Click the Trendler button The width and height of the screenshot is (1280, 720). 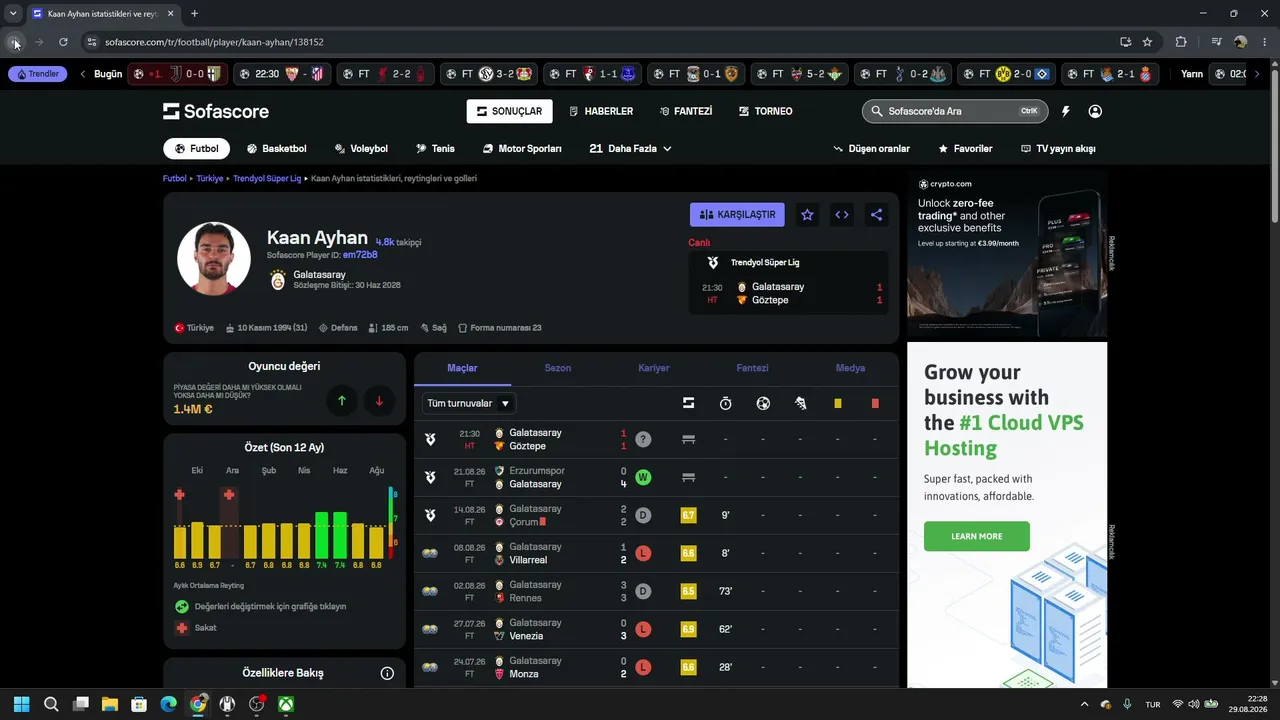tap(37, 74)
